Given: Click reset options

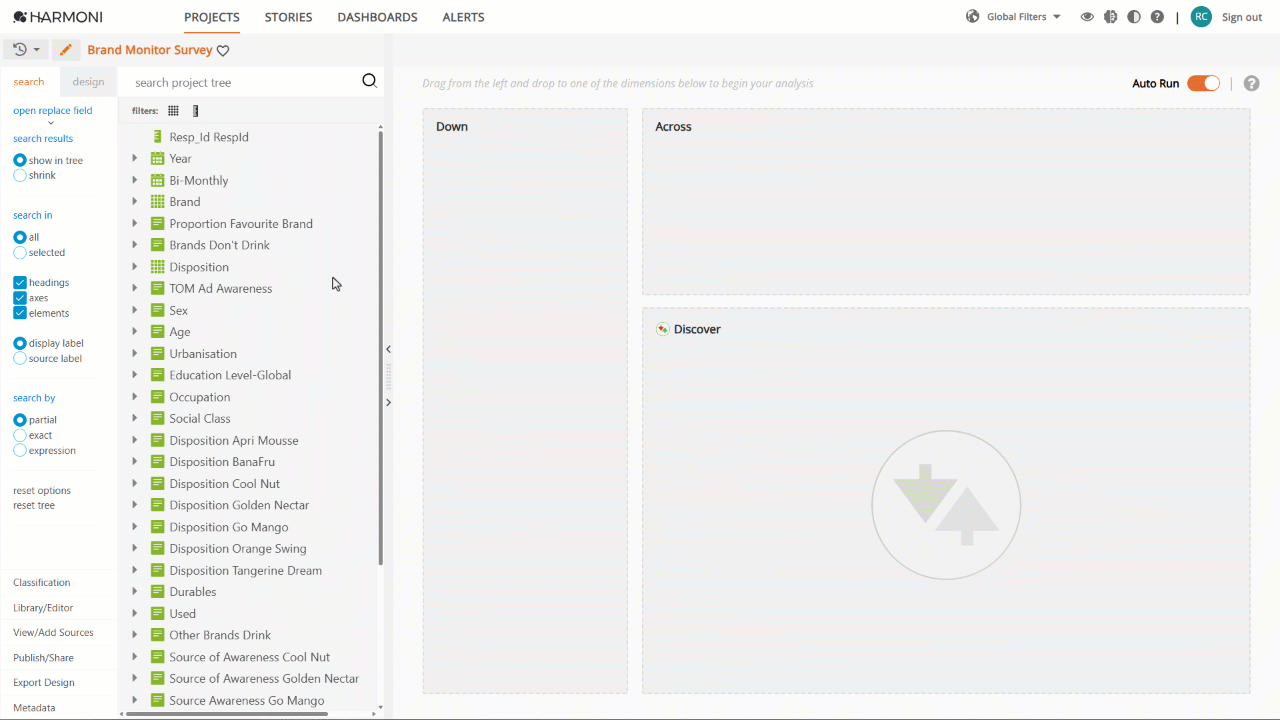Looking at the screenshot, I should pyautogui.click(x=42, y=490).
